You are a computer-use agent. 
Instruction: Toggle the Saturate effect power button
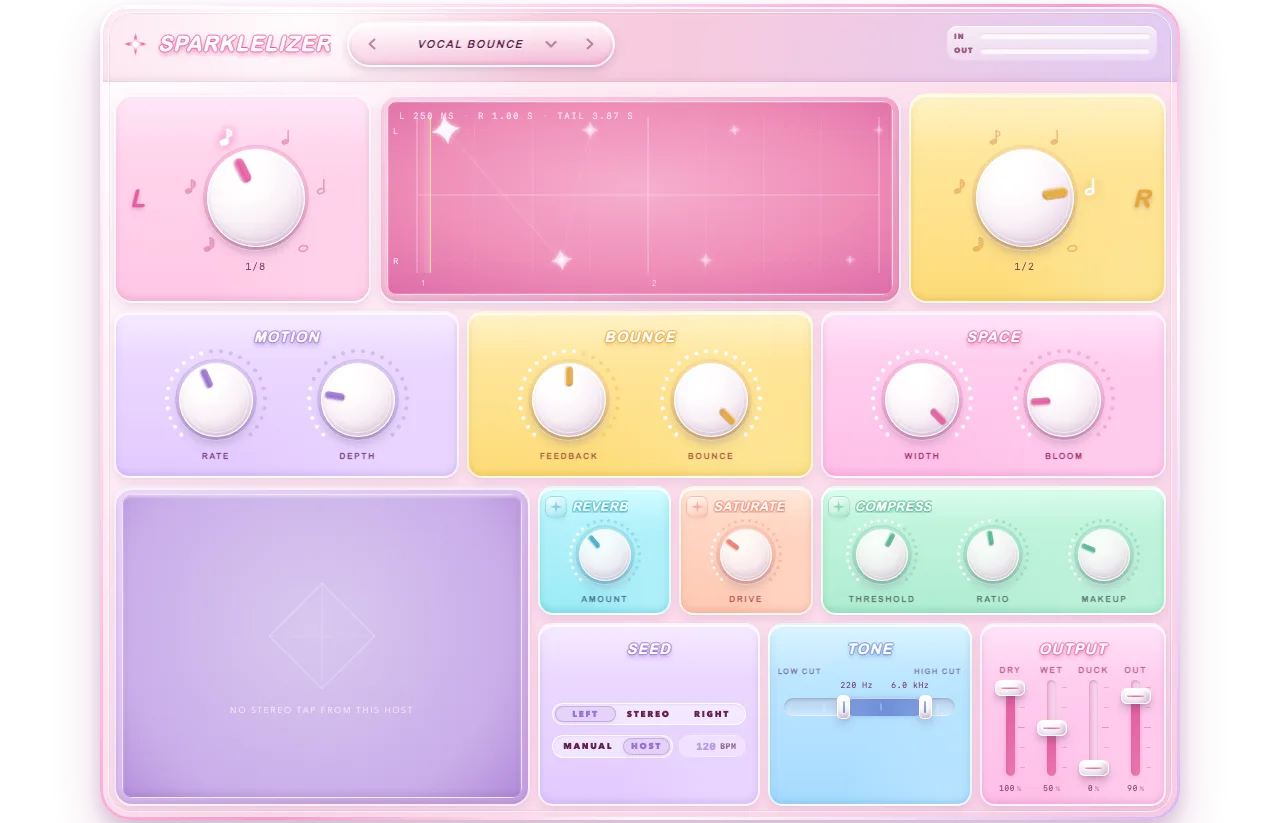[x=697, y=506]
